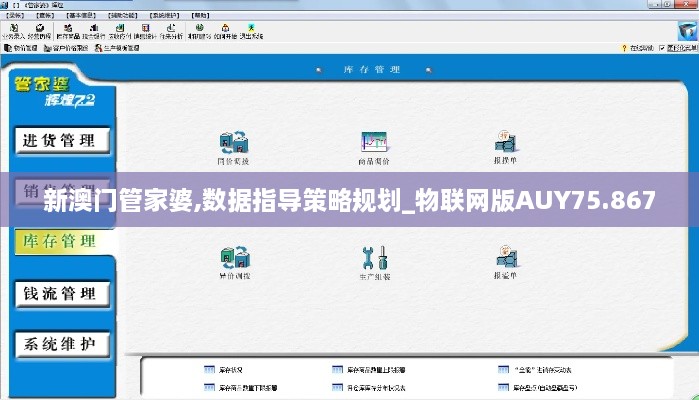Switch to 进货管理 in left sidebar
This screenshot has height=400, width=699.
pyautogui.click(x=62, y=141)
